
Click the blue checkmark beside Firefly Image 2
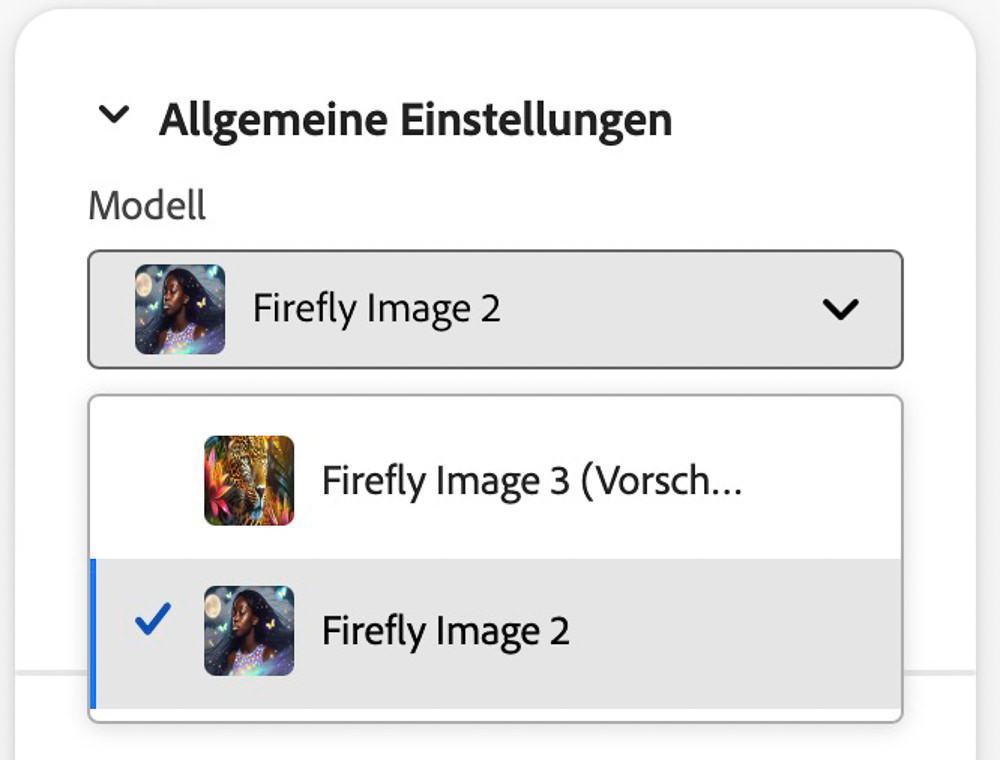153,619
